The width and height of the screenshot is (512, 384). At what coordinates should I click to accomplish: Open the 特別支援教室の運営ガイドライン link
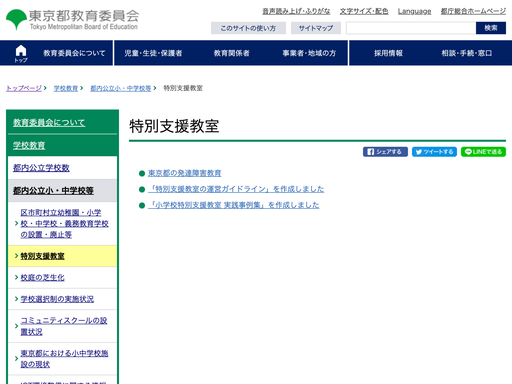pyautogui.click(x=236, y=189)
